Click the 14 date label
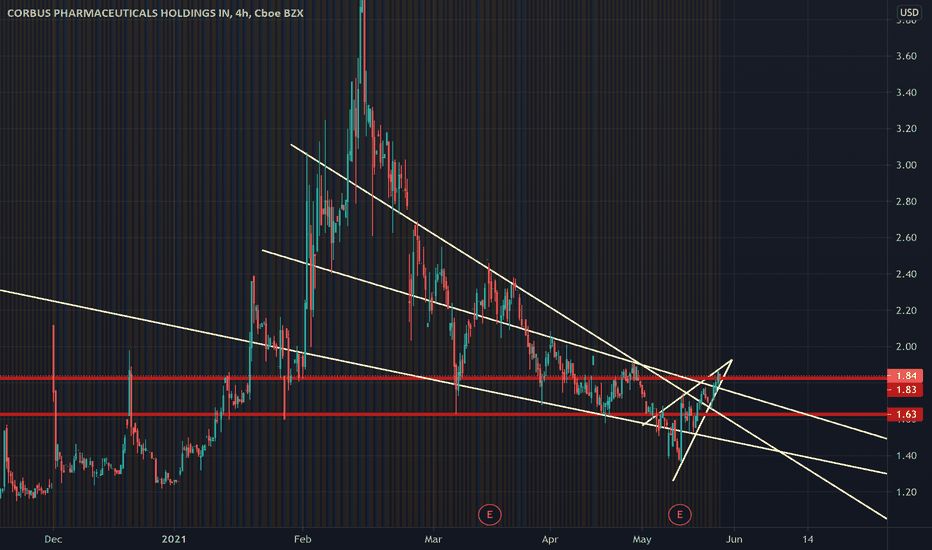Screen dimensions: 932x550 (807, 539)
